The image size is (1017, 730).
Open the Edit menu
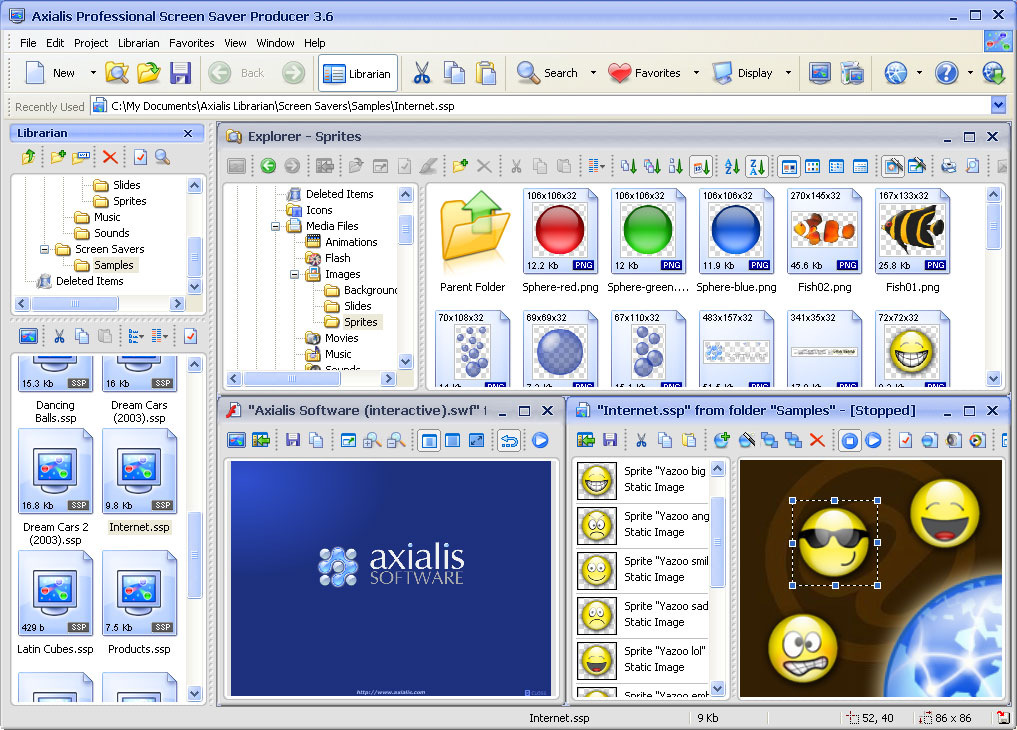(x=54, y=43)
